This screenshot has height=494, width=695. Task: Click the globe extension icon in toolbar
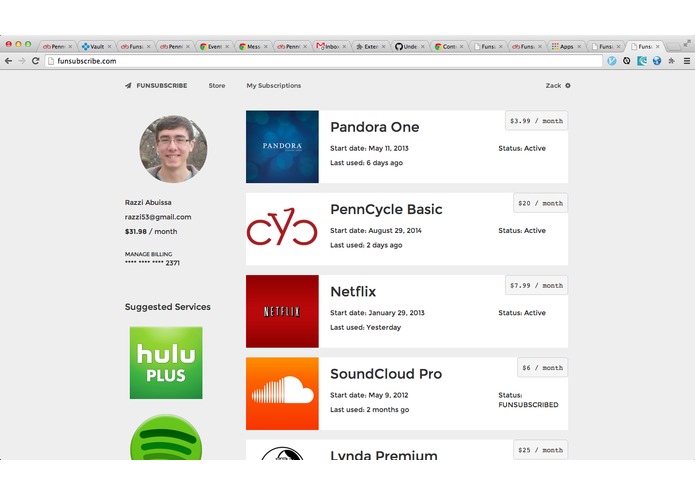(x=657, y=61)
